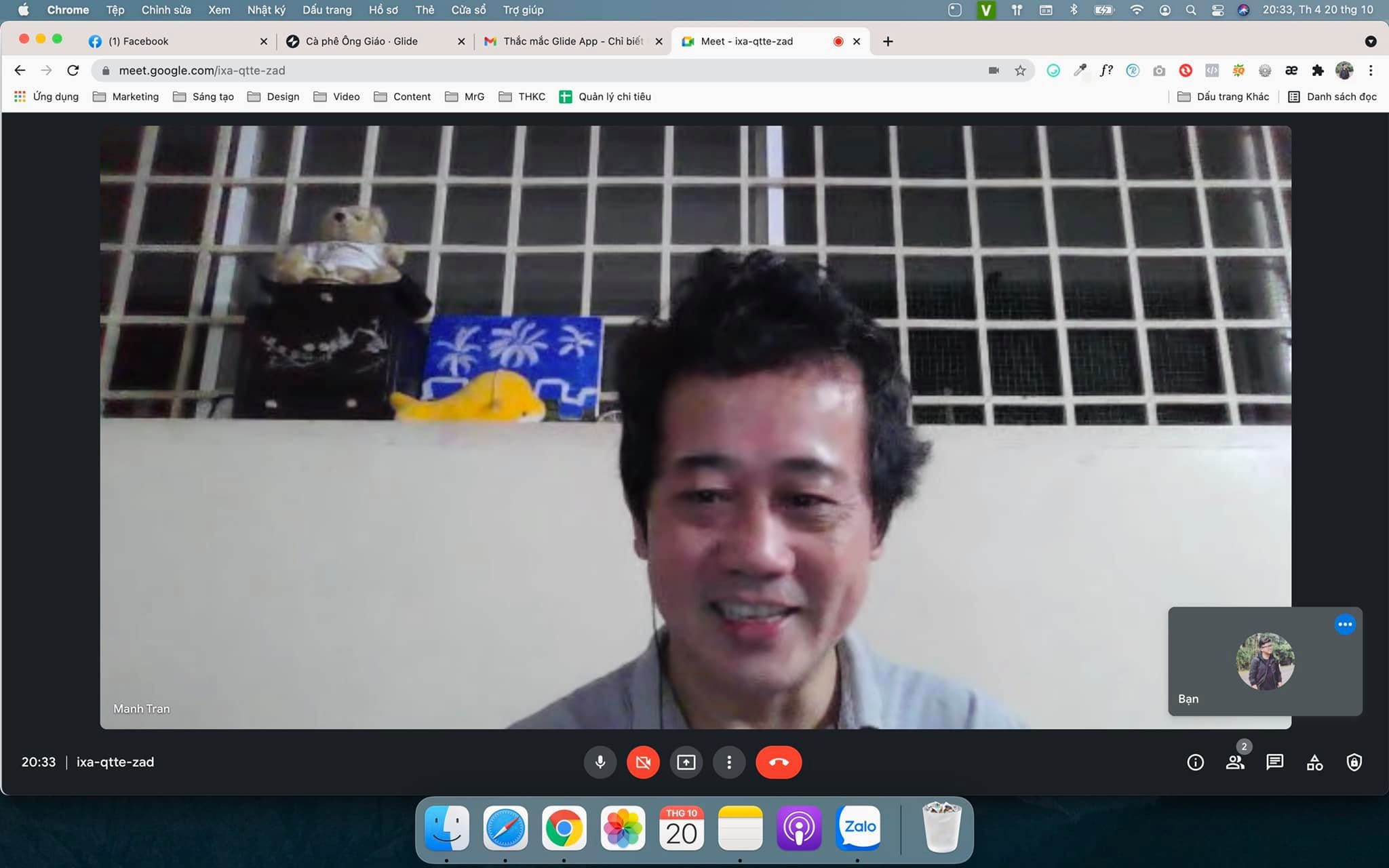Open the Activities shapes icon

coord(1314,762)
